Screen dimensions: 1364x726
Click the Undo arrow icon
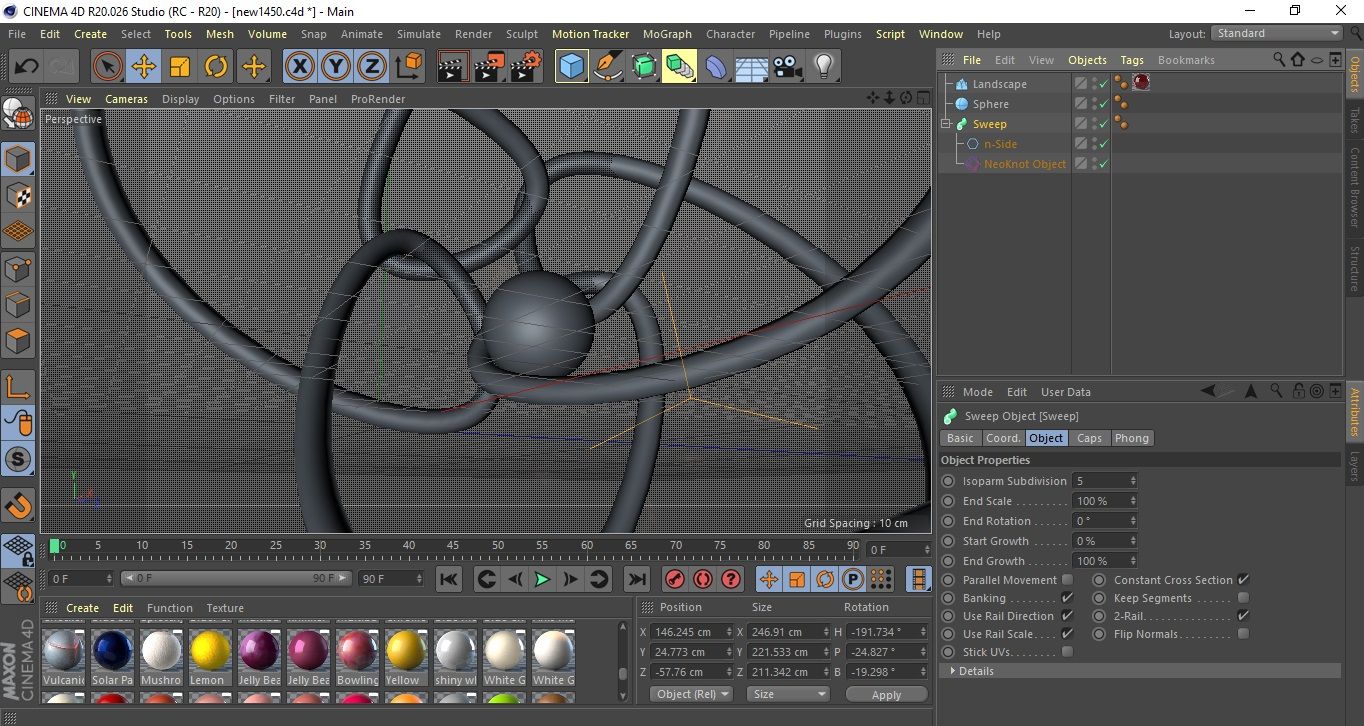[26, 67]
